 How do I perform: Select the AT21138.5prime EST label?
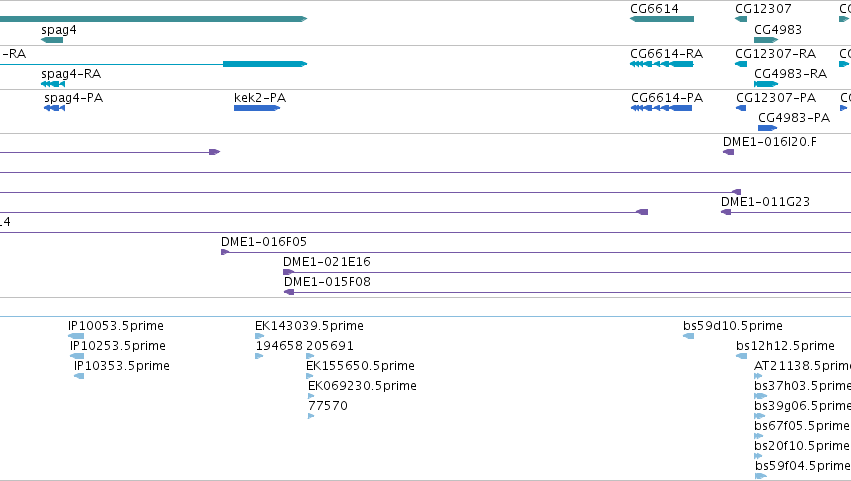click(x=802, y=366)
